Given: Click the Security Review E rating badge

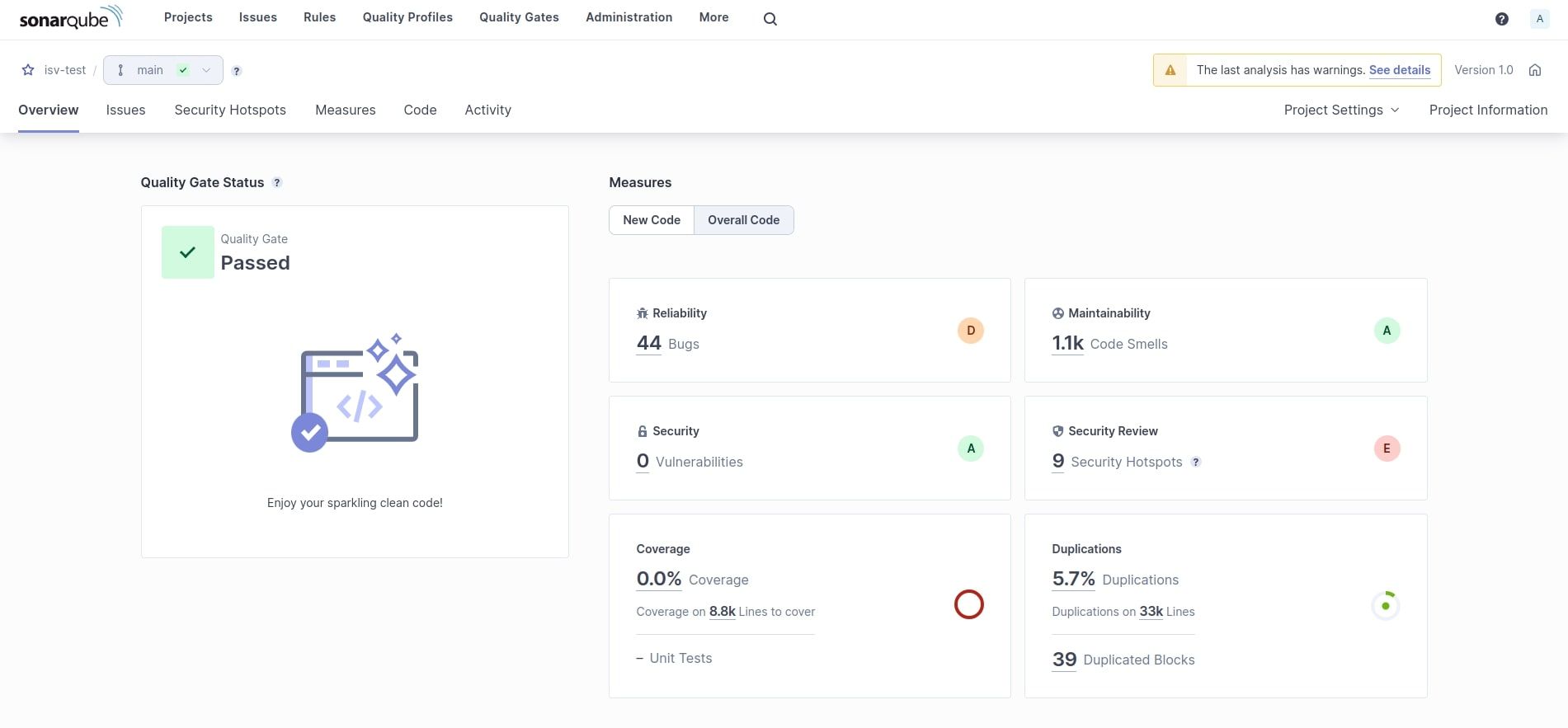Looking at the screenshot, I should click(x=1387, y=449).
